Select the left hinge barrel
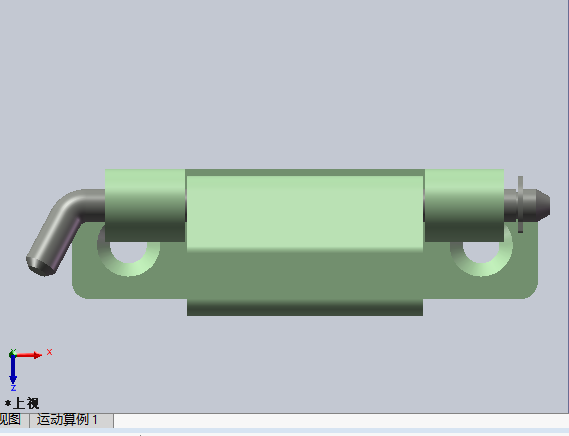The width and height of the screenshot is (569, 436). click(145, 205)
